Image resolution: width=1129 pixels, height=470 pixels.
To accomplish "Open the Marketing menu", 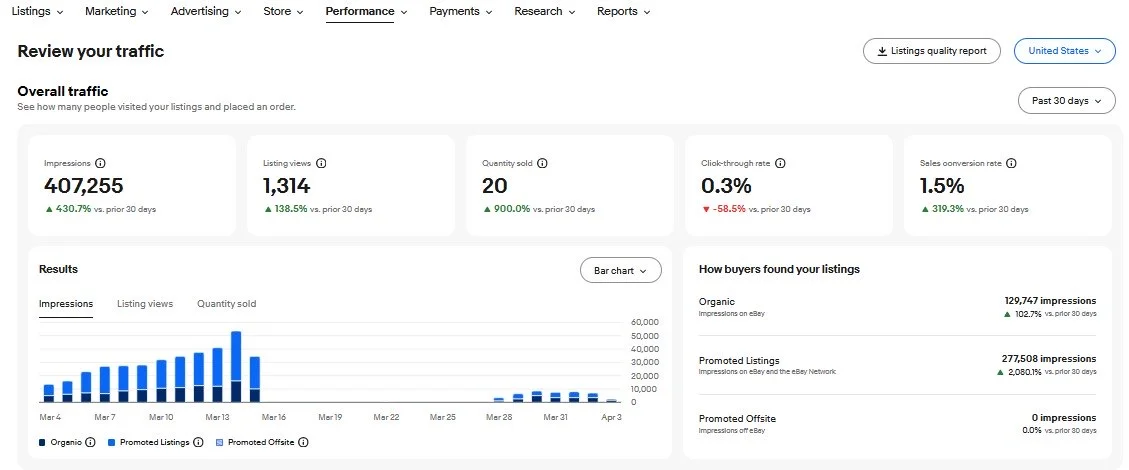I will point(117,12).
